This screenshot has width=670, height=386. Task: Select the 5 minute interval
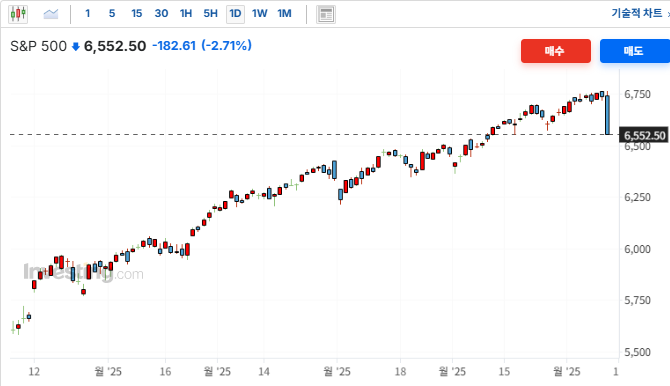click(x=112, y=14)
